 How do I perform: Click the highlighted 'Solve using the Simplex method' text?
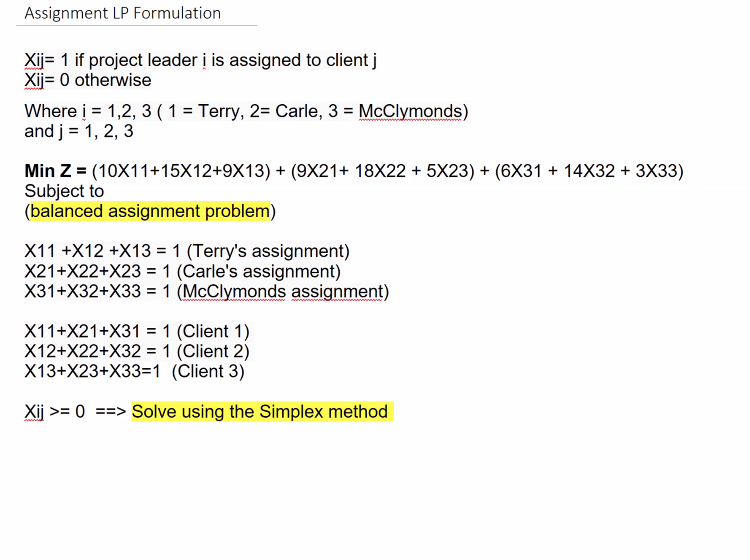pos(260,411)
